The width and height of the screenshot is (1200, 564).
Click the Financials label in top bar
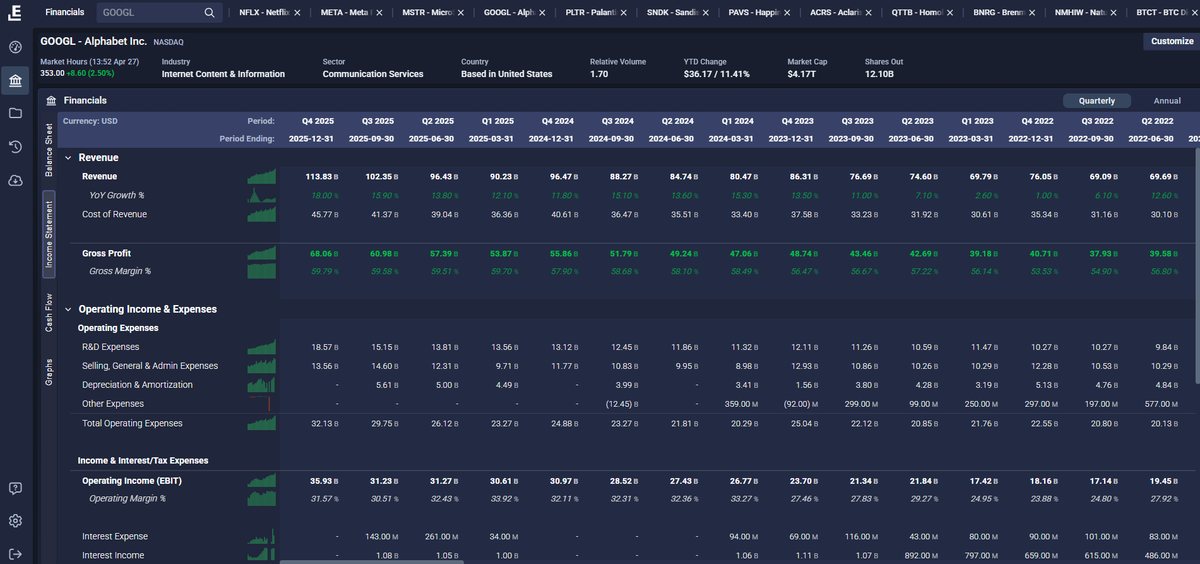coord(65,13)
